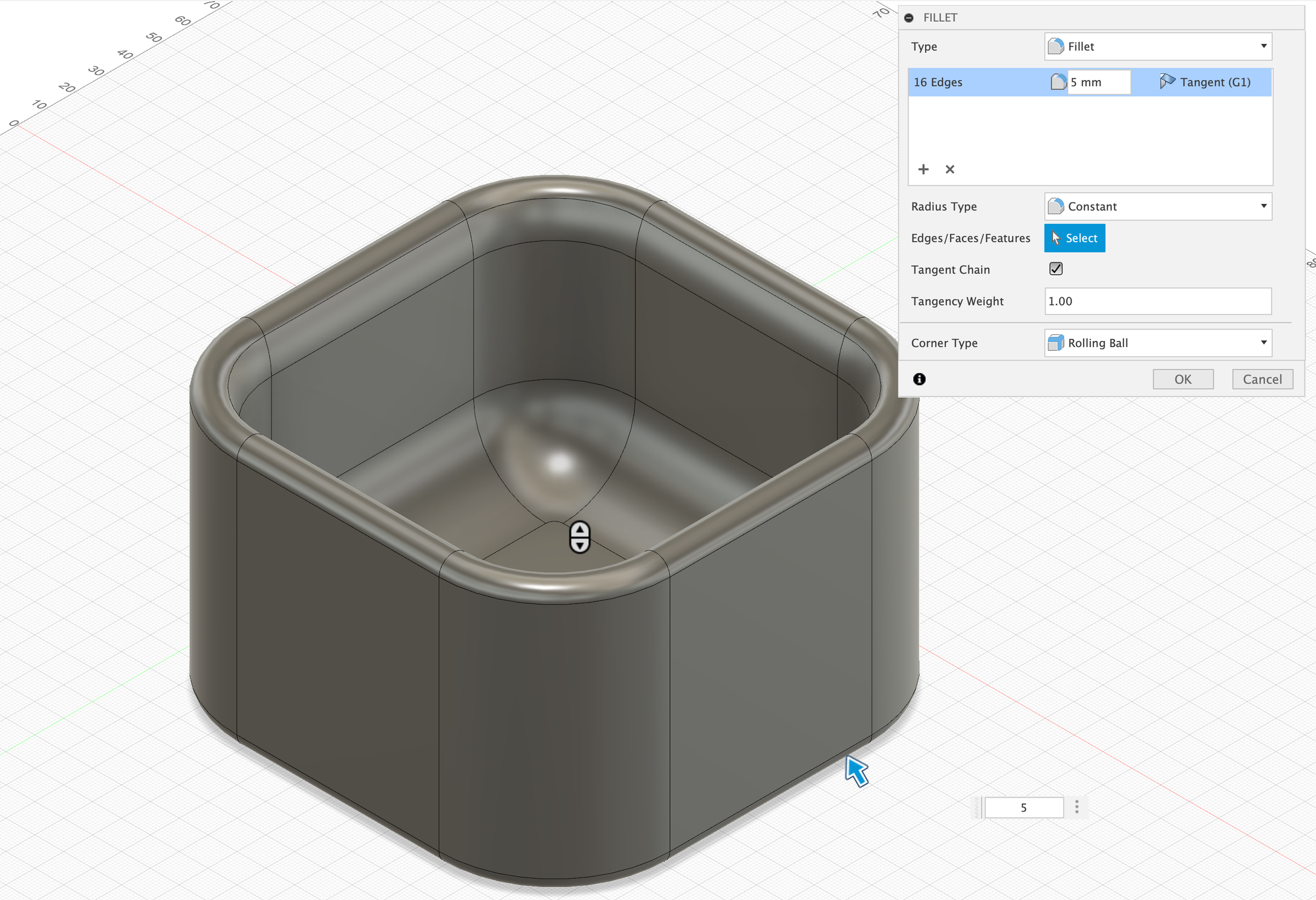Click the Tangent (G1) flag icon
This screenshot has height=900, width=1316.
(1166, 82)
